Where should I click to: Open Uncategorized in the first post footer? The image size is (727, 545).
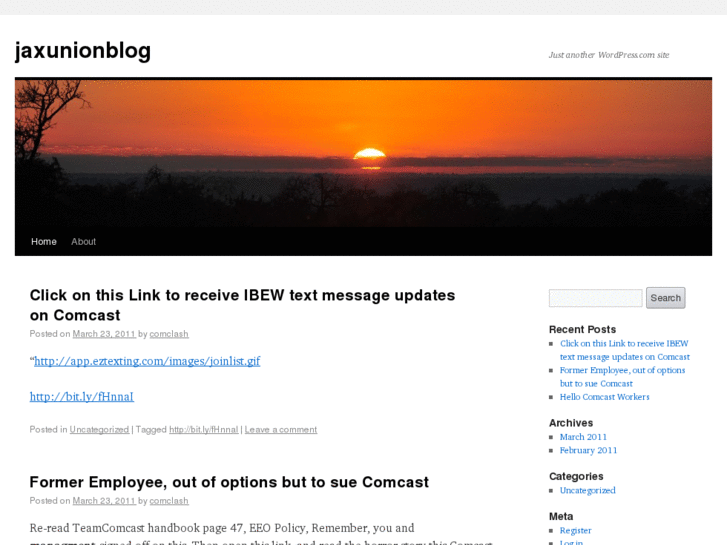point(99,430)
